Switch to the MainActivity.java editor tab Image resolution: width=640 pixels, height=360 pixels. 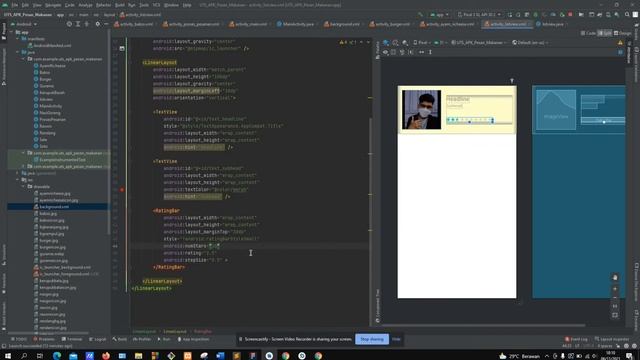296,24
